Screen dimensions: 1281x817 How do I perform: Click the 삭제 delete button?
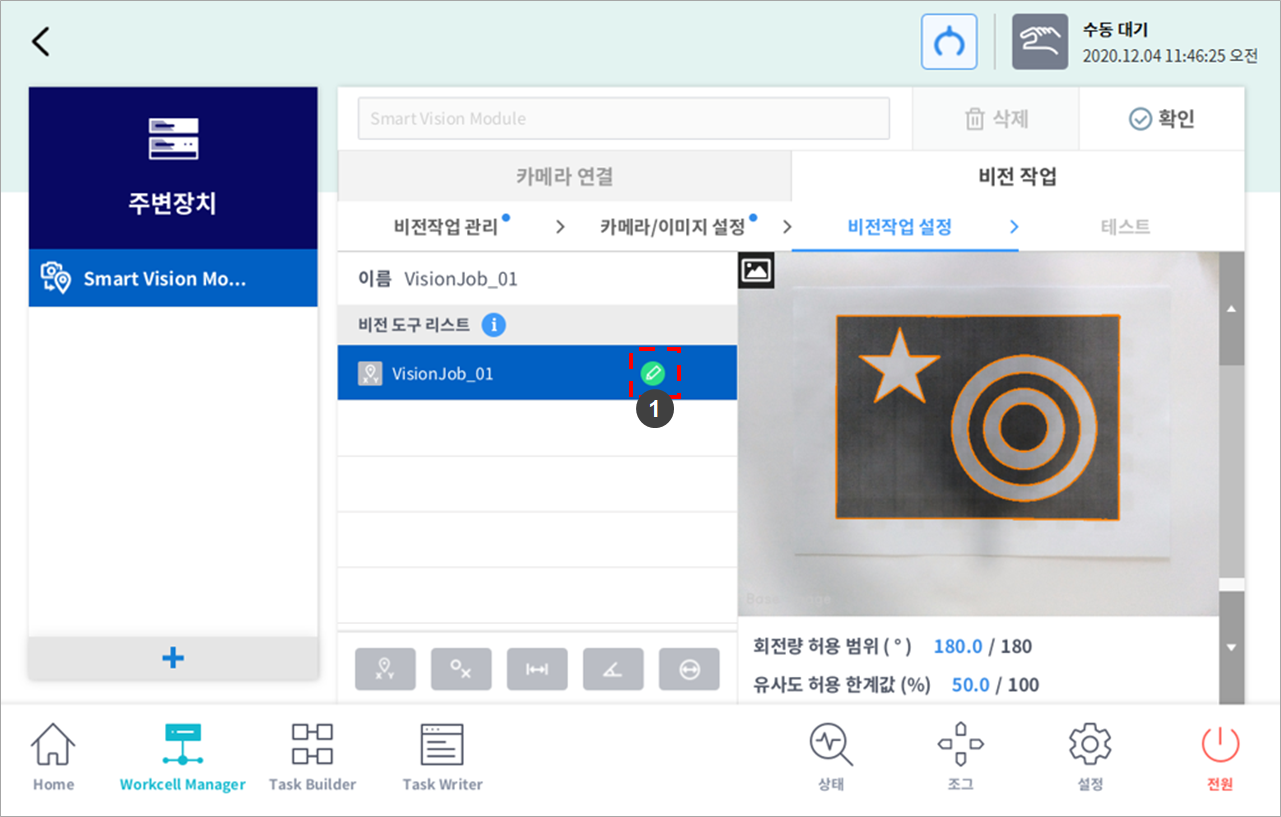(996, 119)
